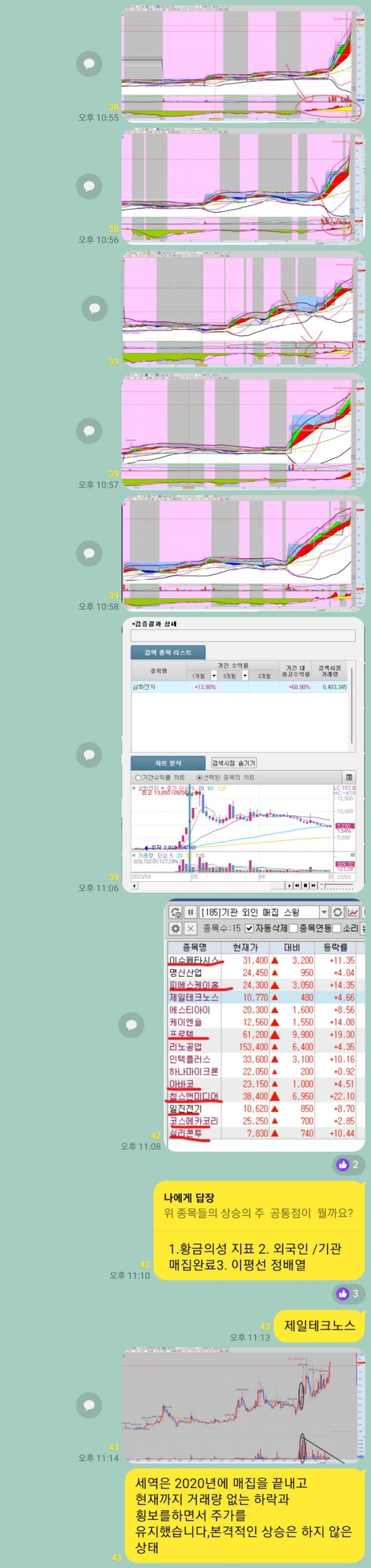Rewind chart replay button
This screenshot has width=371, height=1568.
coord(297,886)
